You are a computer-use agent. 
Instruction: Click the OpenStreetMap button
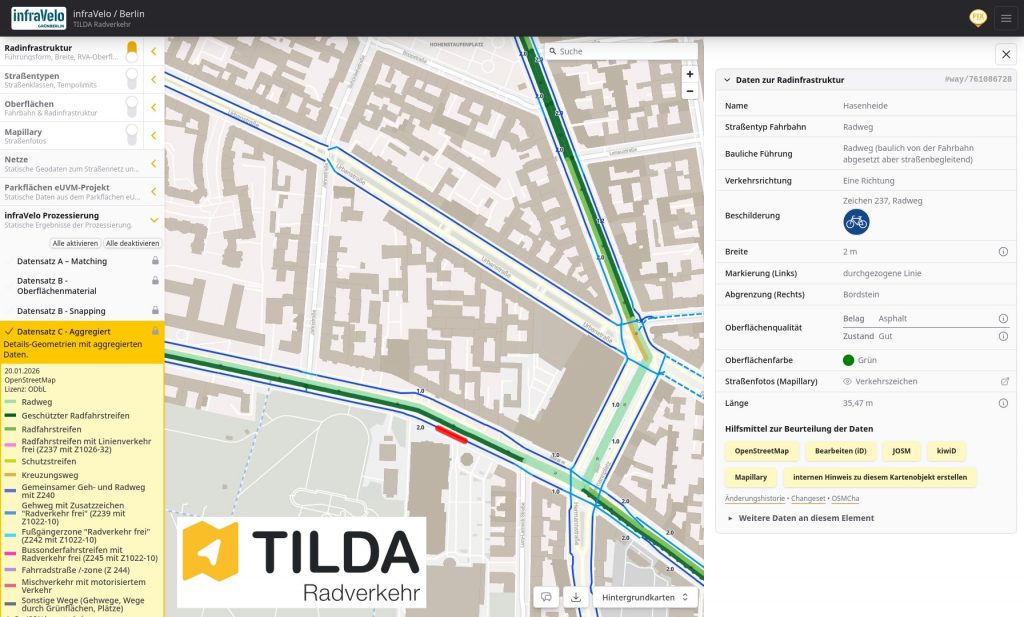[x=761, y=451]
